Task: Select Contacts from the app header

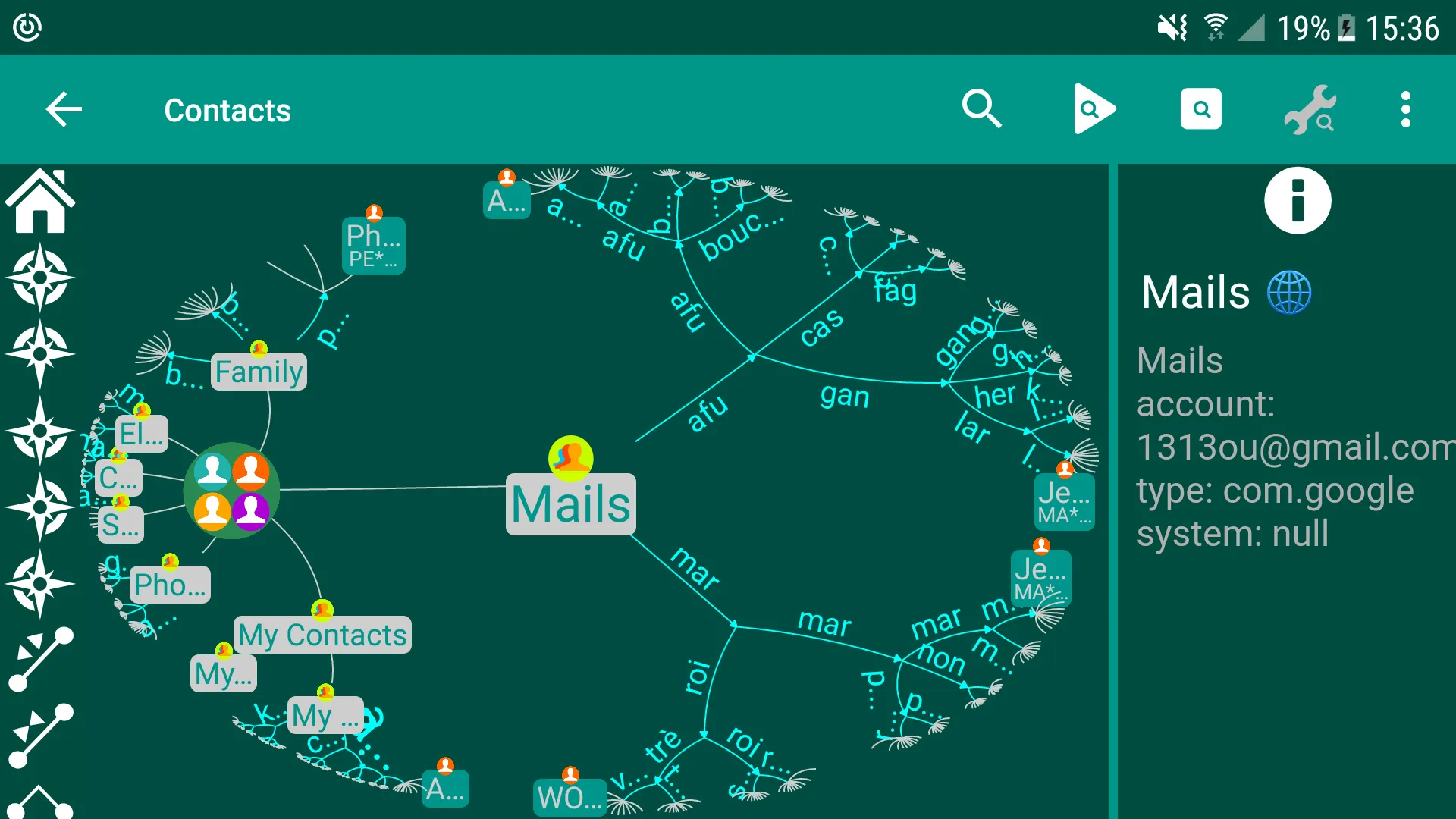Action: coord(230,110)
